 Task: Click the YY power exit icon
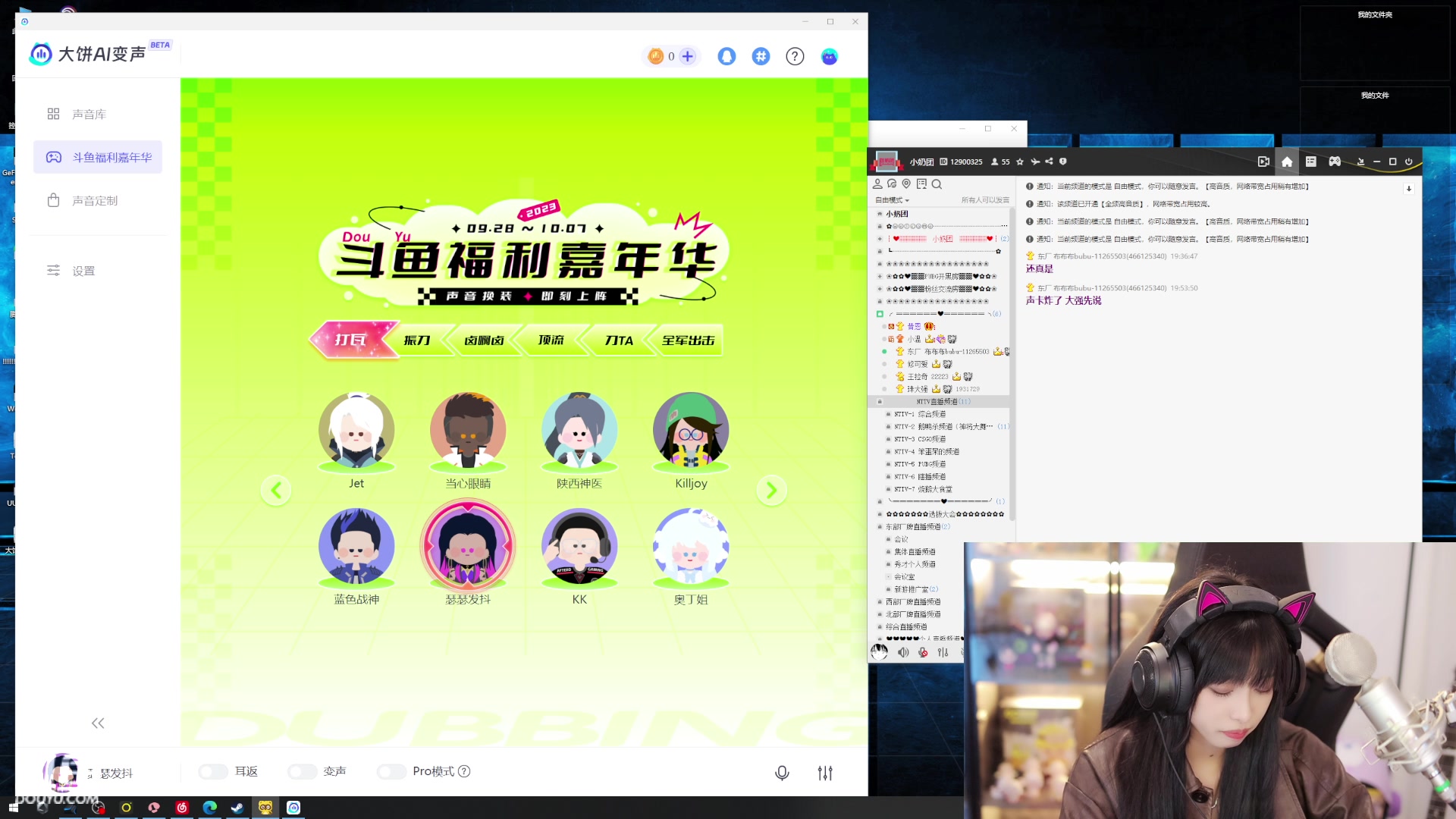tap(1408, 162)
